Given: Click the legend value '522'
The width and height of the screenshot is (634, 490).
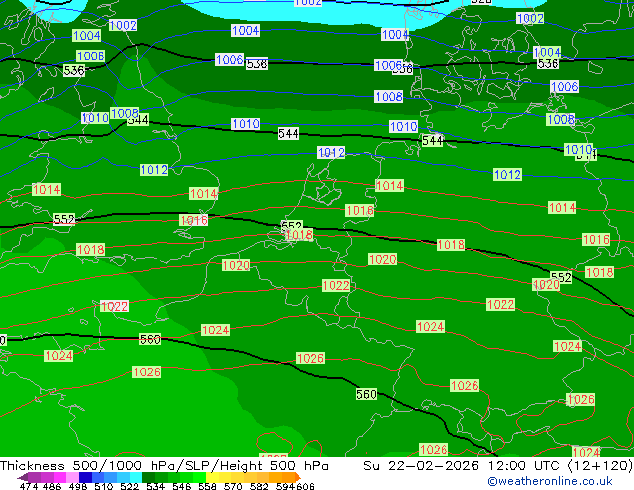Looking at the screenshot, I should point(129,486).
